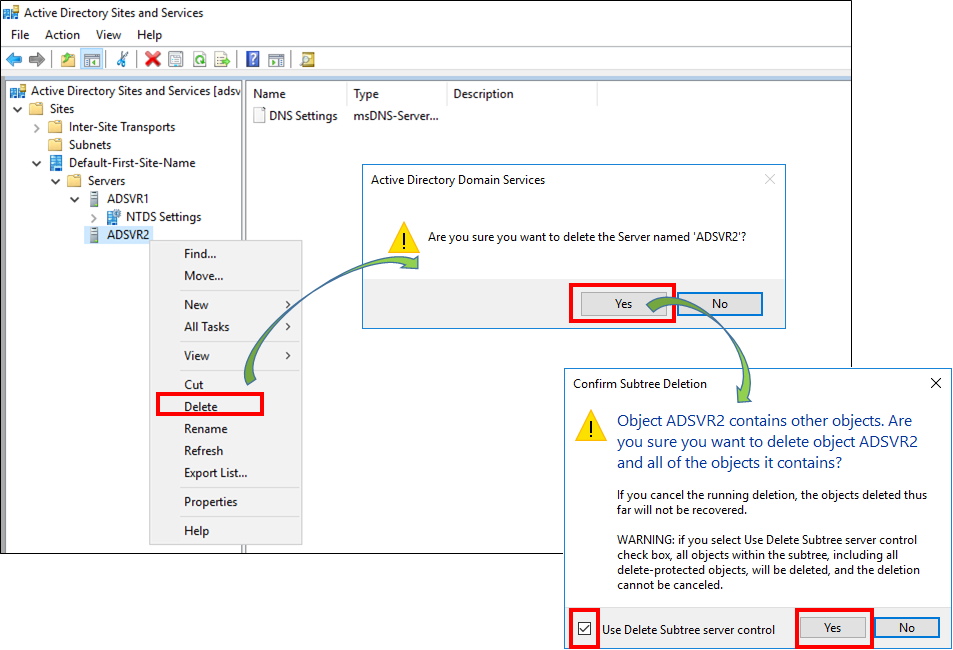Collapse the Servers tree node
The height and width of the screenshot is (650, 953).
55,182
